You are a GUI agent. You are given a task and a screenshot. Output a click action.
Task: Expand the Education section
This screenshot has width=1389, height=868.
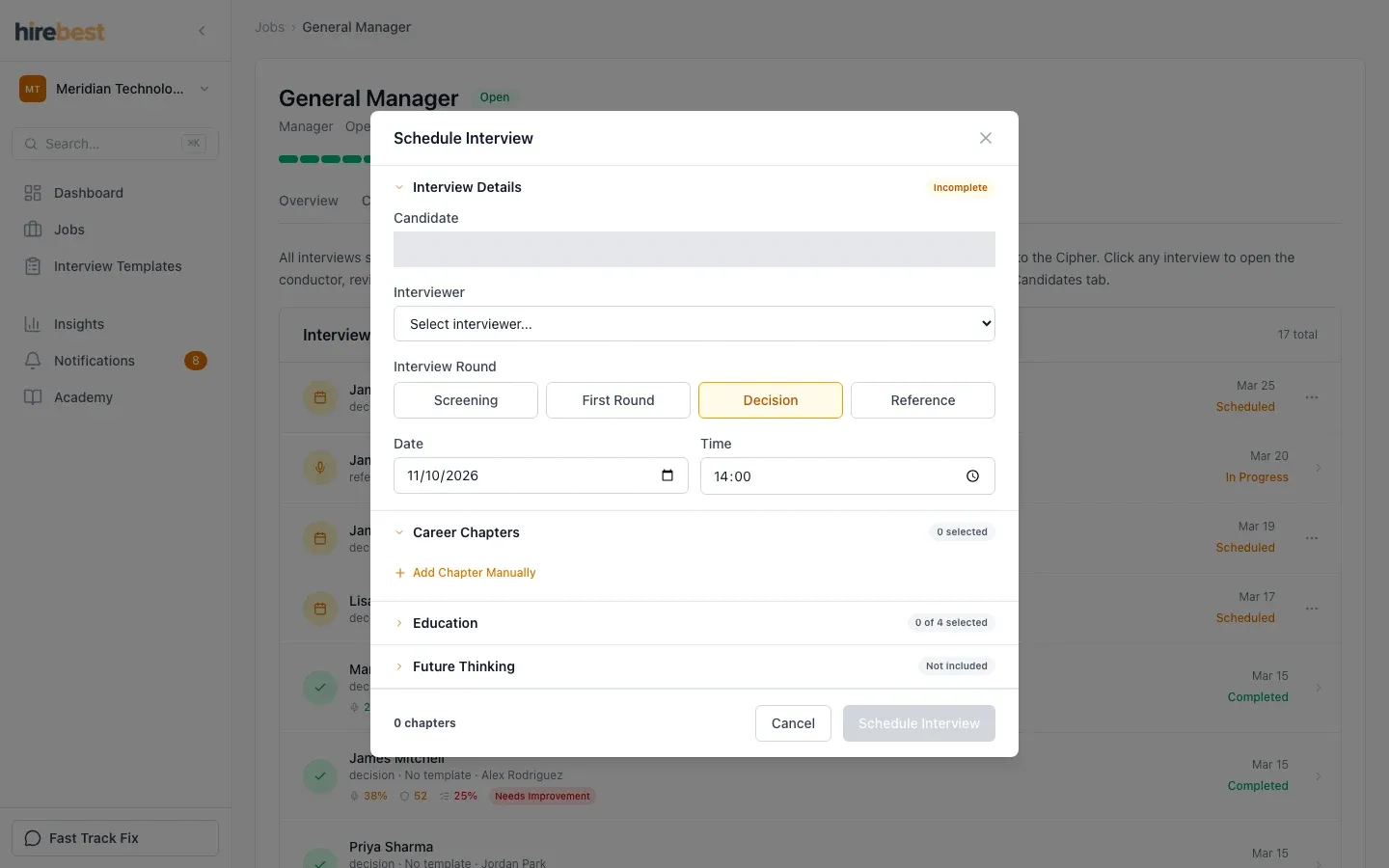click(x=694, y=623)
